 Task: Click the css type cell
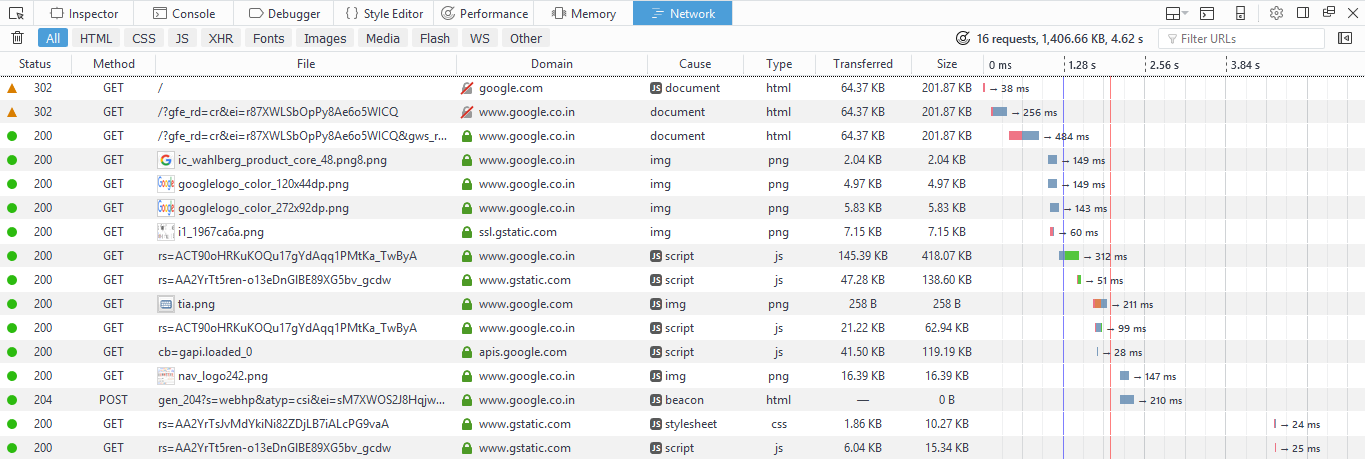(x=779, y=424)
